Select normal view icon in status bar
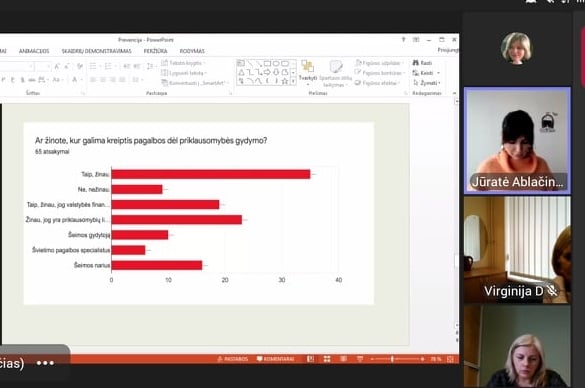This screenshot has width=585, height=388. (310, 359)
